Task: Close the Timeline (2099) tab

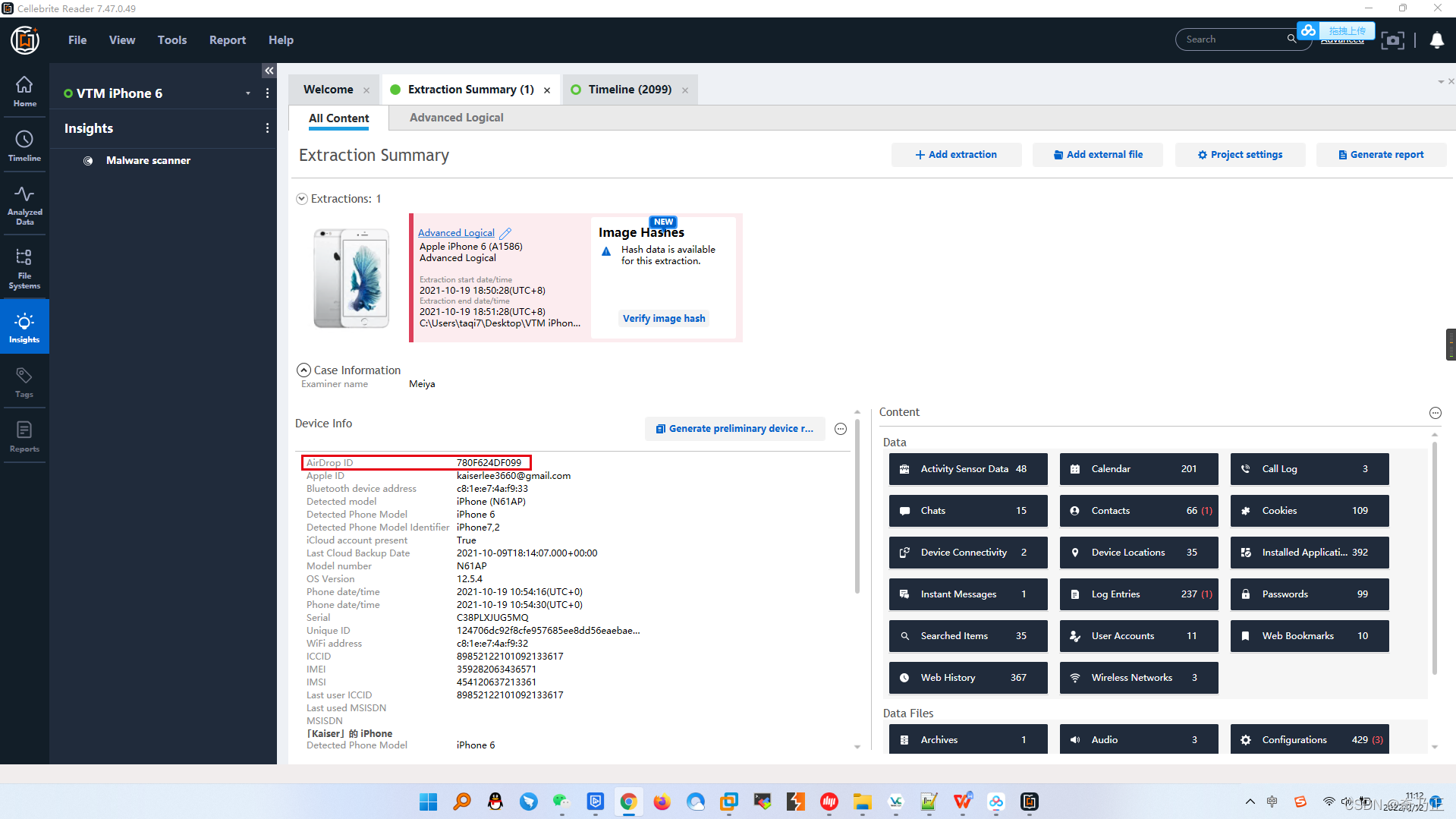Action: 685,90
